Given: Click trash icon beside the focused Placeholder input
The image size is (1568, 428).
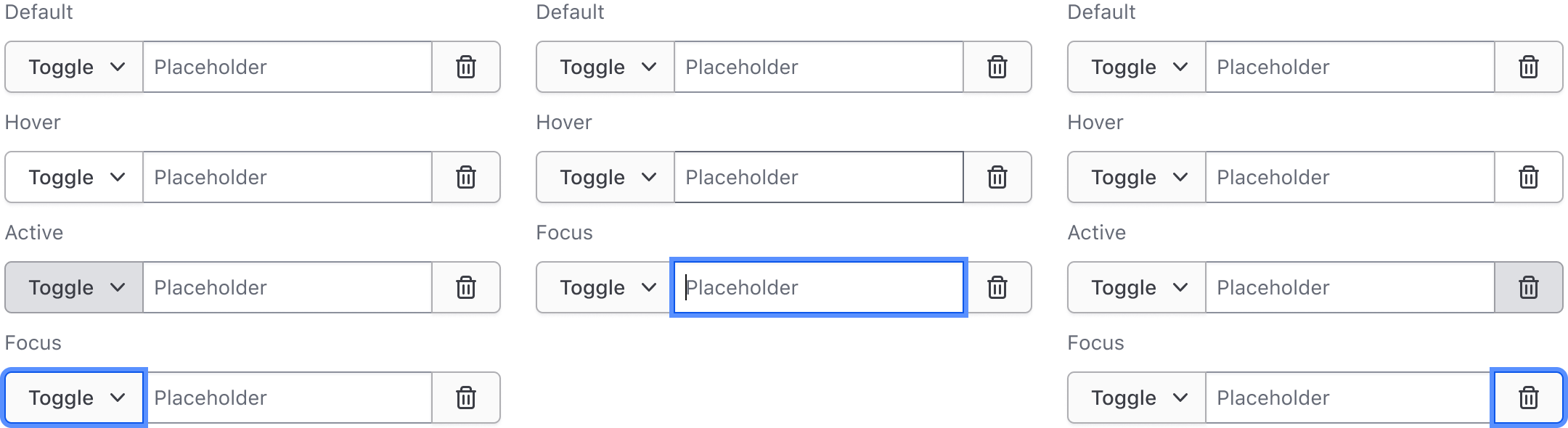Looking at the screenshot, I should point(997,287).
